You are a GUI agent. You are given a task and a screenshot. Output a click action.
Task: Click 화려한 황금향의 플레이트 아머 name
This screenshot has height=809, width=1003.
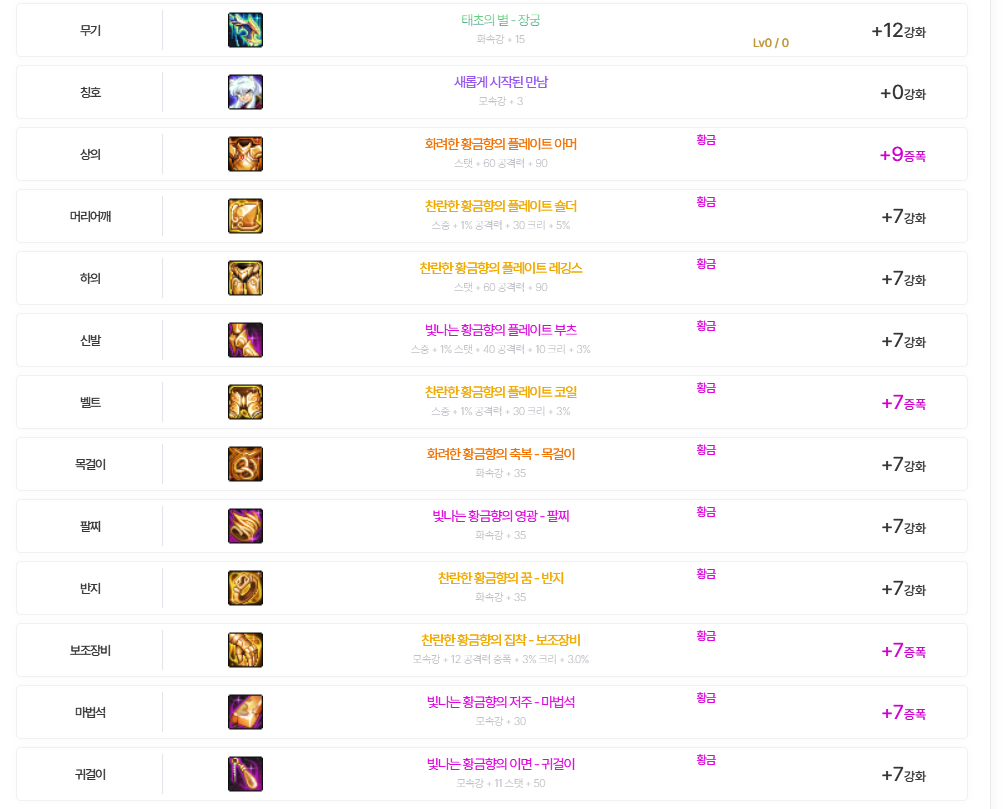pyautogui.click(x=501, y=145)
